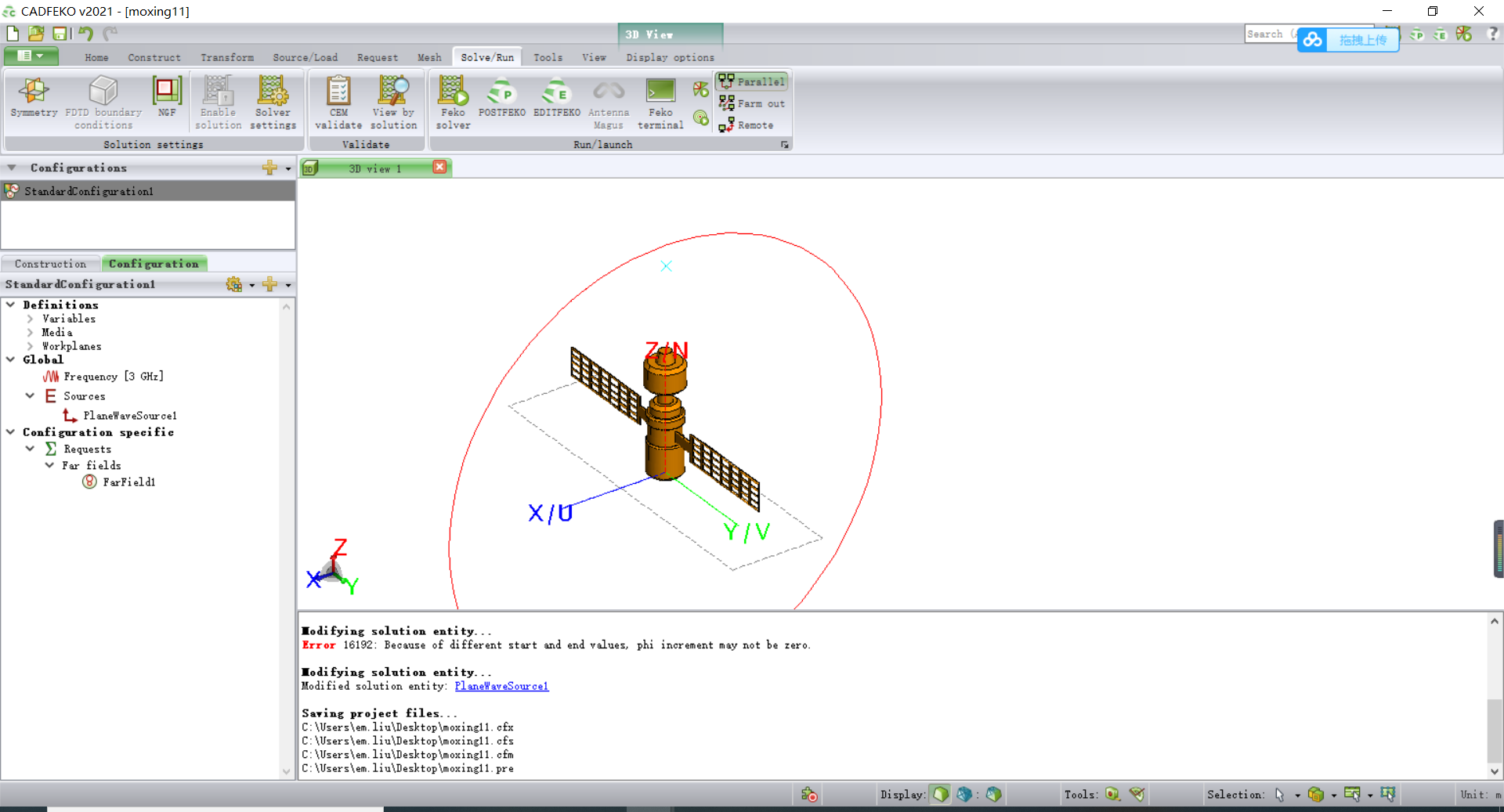1504x812 pixels.
Task: Expand the Variables tree node
Action: (30, 319)
